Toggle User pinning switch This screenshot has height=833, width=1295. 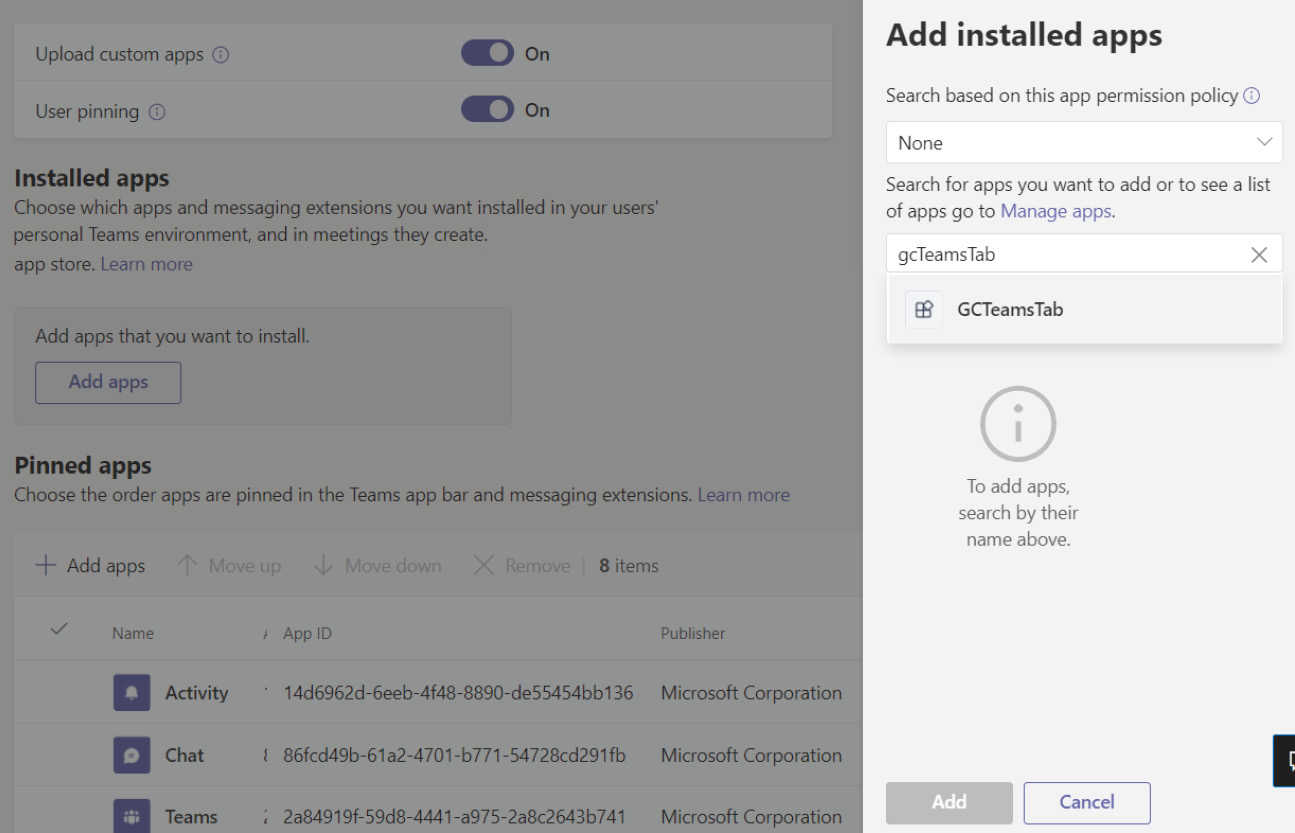[487, 109]
